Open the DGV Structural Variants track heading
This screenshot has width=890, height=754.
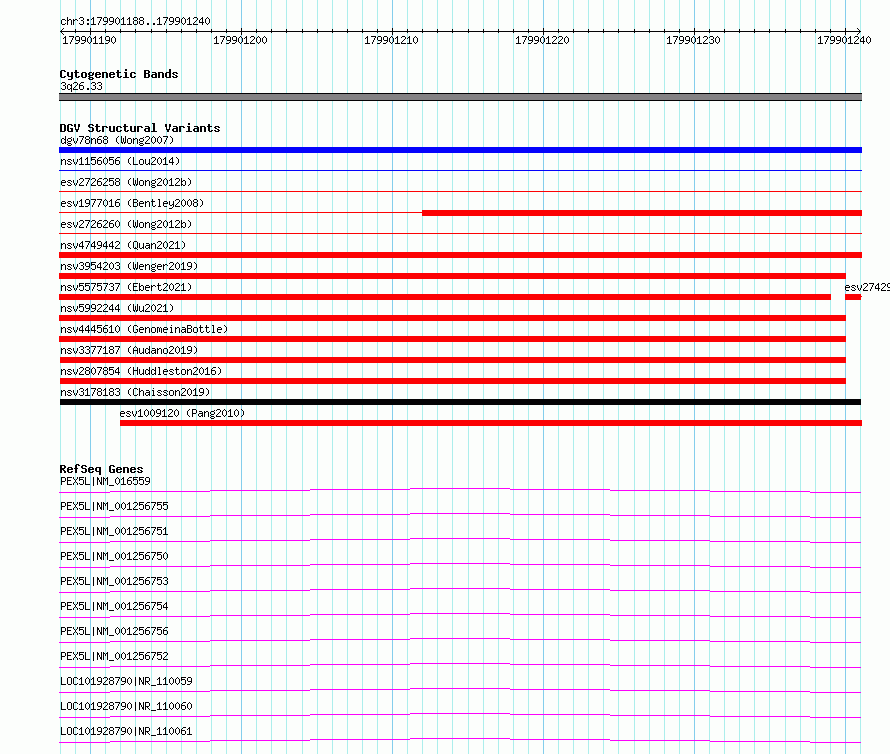coord(140,128)
